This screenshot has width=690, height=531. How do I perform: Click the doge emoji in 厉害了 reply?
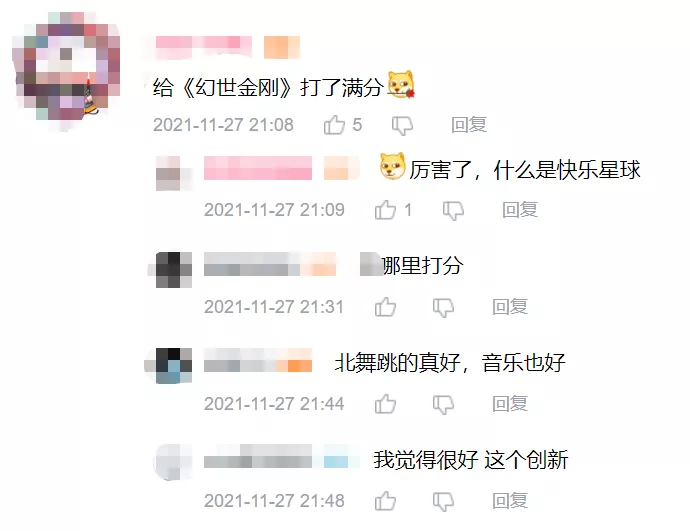392,166
